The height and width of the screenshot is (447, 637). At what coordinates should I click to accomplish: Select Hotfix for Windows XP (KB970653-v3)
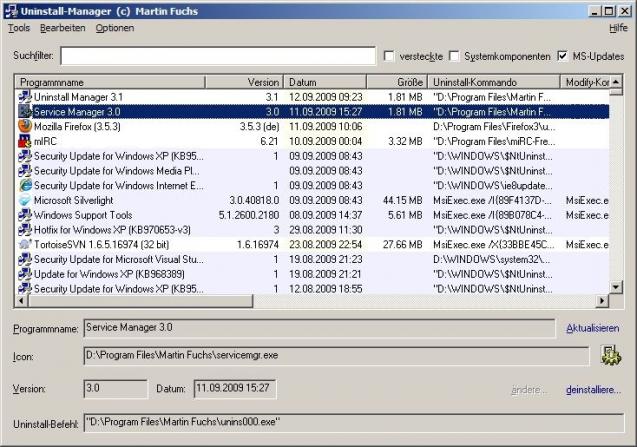[x=312, y=230]
